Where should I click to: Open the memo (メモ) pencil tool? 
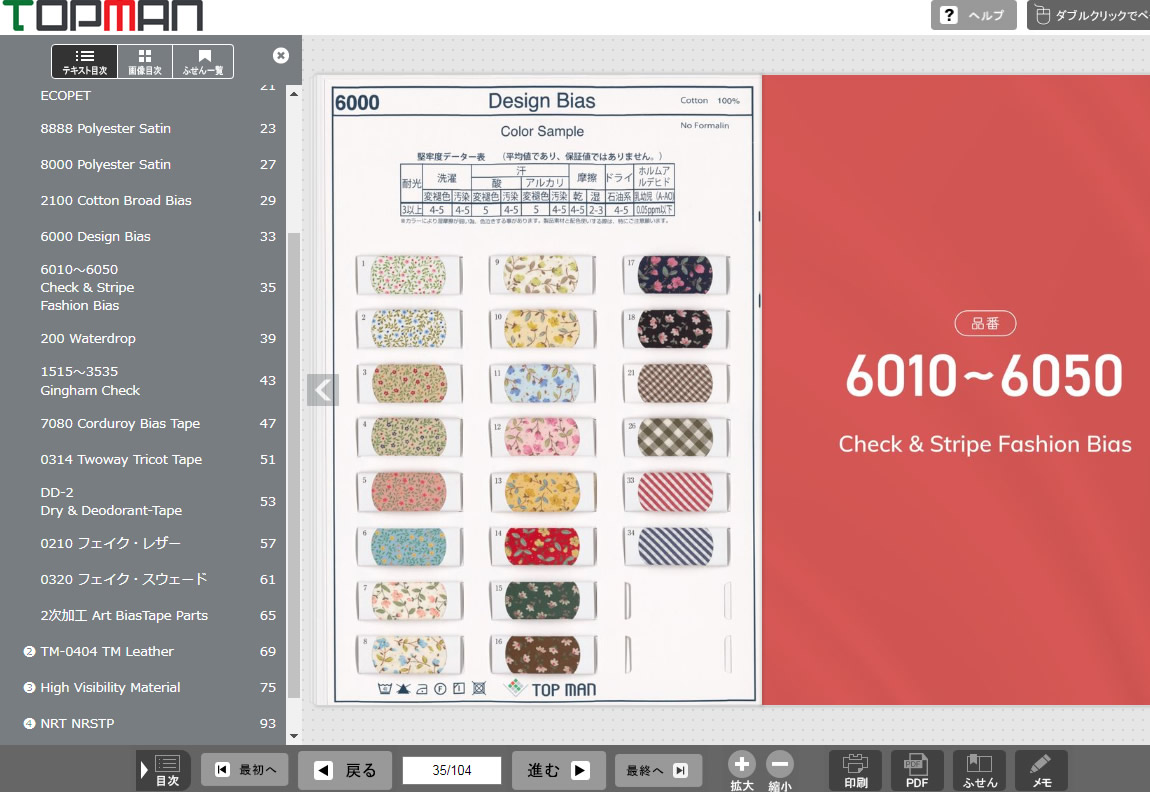pos(1041,770)
